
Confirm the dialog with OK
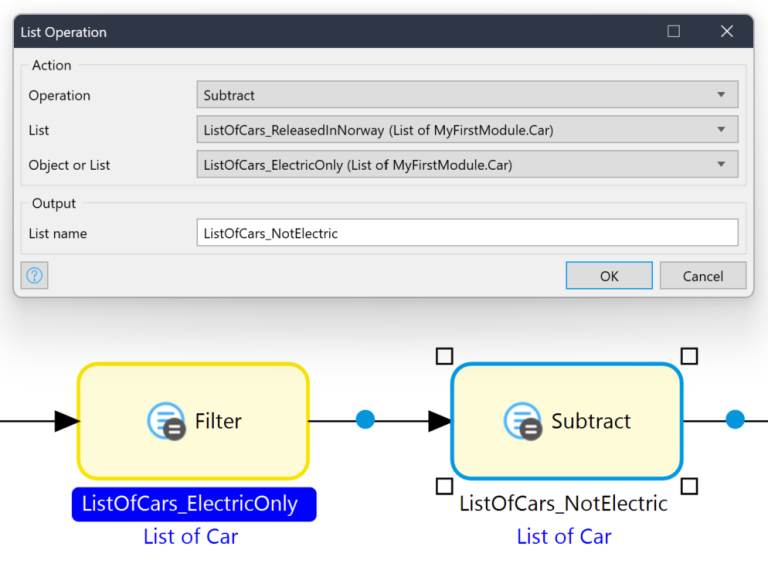609,276
